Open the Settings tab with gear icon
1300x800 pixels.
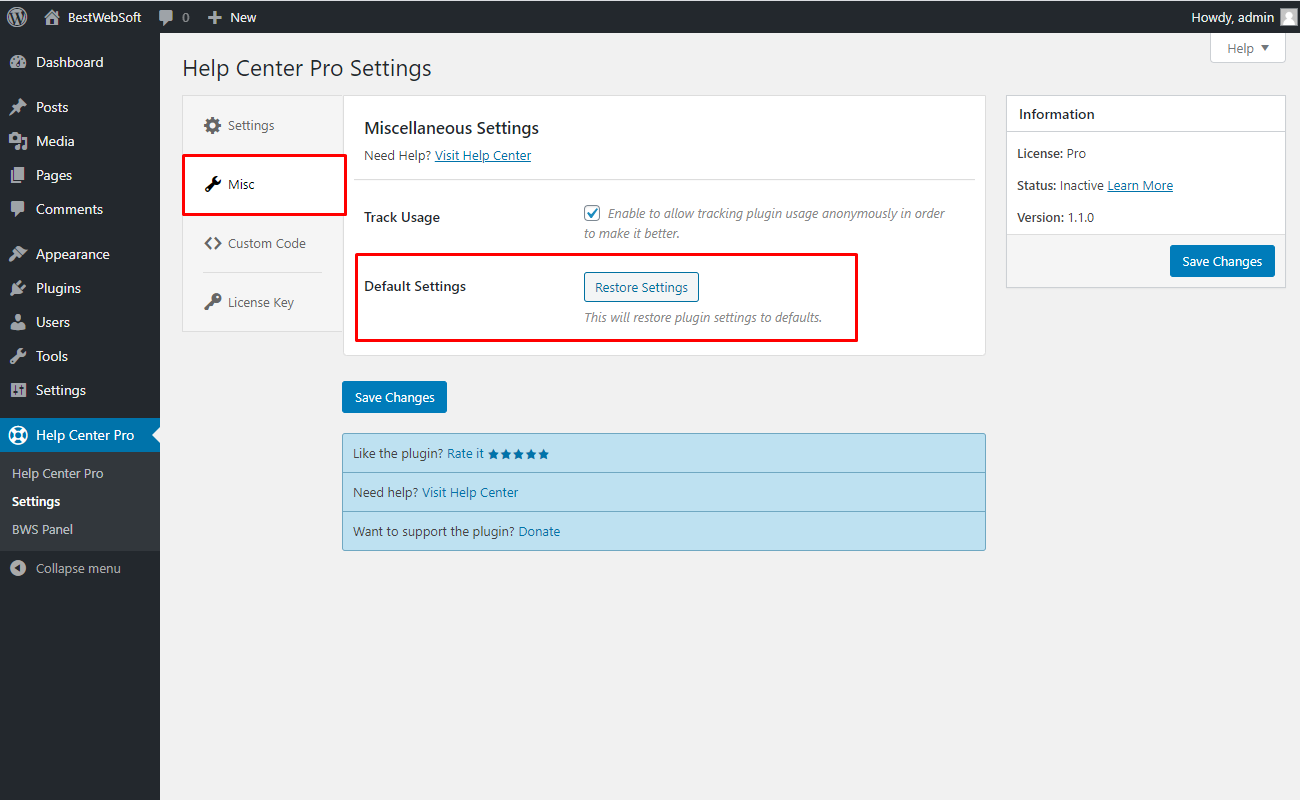[263, 126]
